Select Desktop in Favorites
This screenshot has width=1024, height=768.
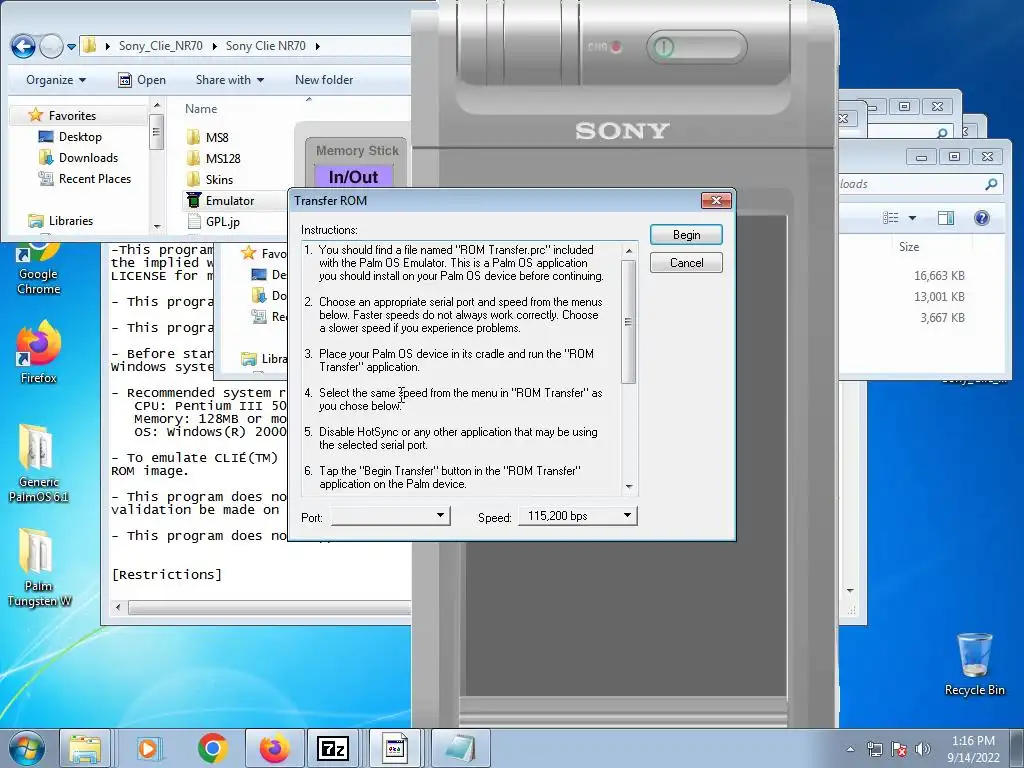click(x=80, y=136)
